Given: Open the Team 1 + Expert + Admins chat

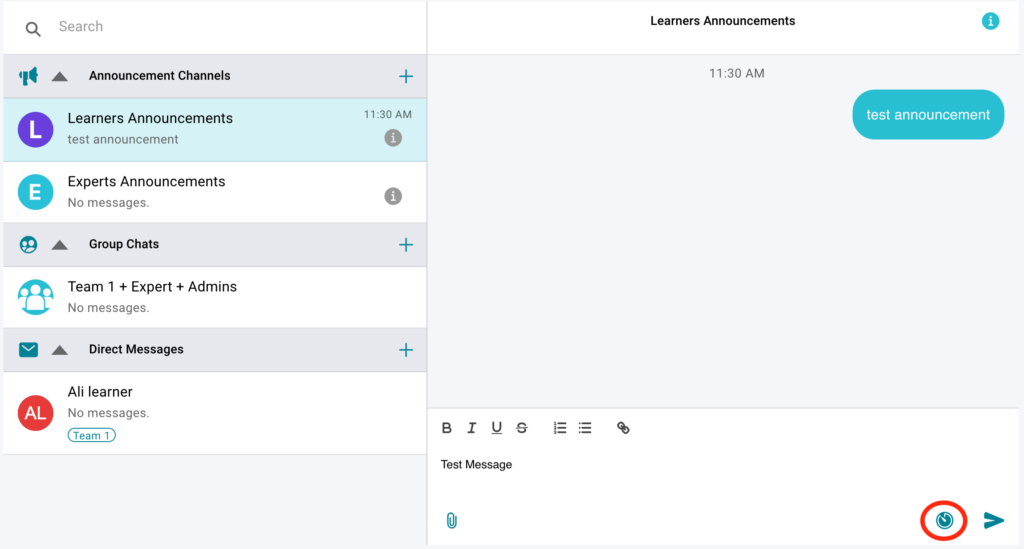Looking at the screenshot, I should coord(200,296).
